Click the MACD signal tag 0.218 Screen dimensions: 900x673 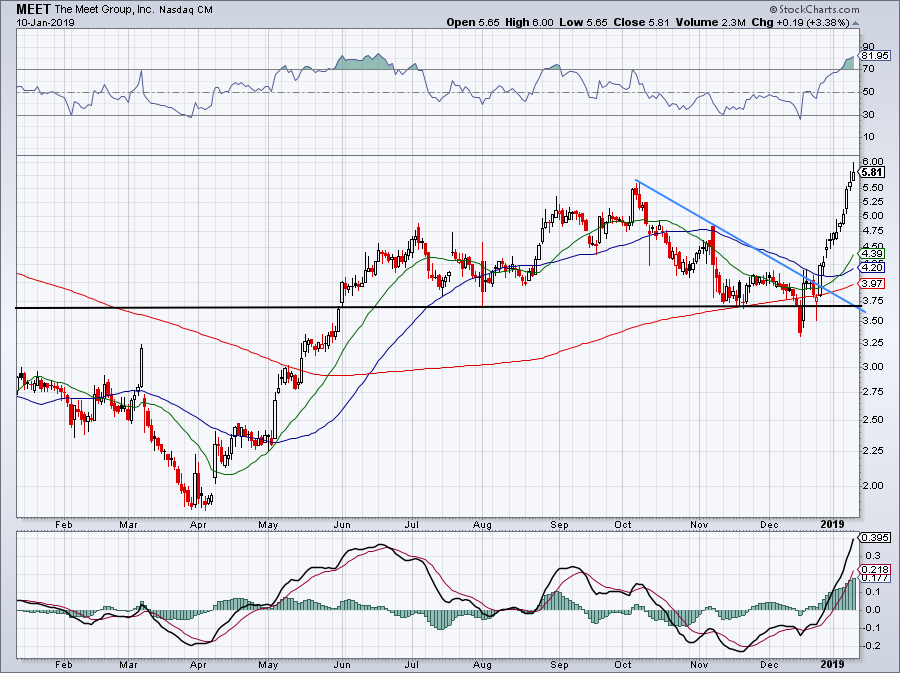point(875,570)
